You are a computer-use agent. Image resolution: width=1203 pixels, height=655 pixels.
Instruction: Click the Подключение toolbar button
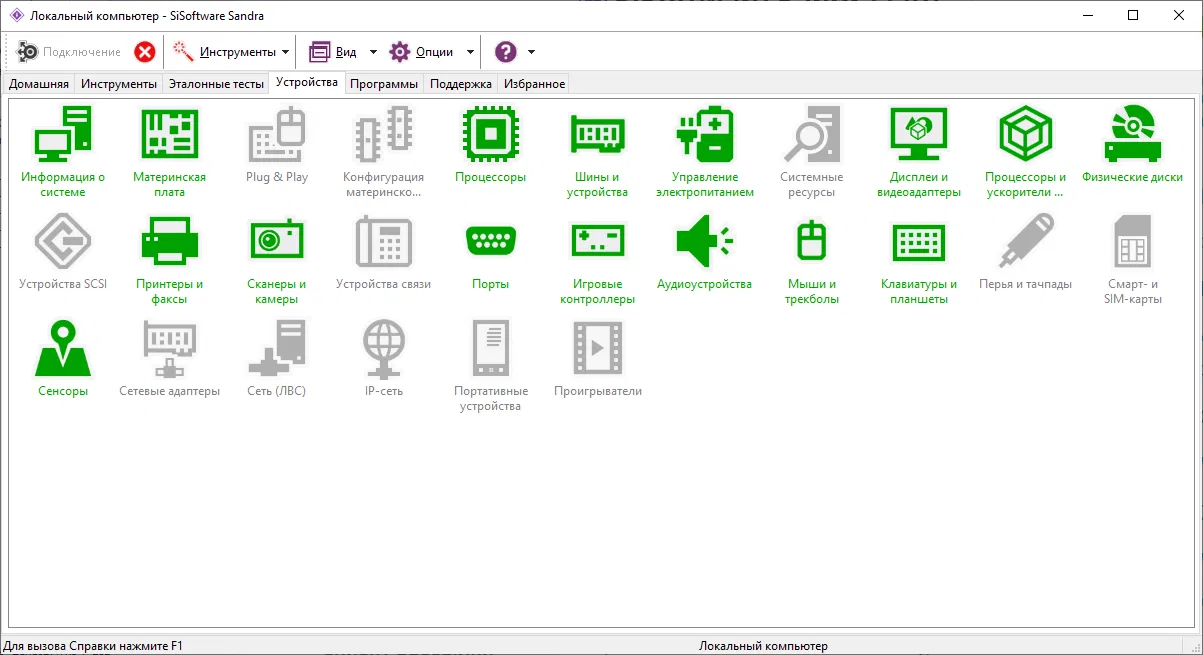point(69,52)
